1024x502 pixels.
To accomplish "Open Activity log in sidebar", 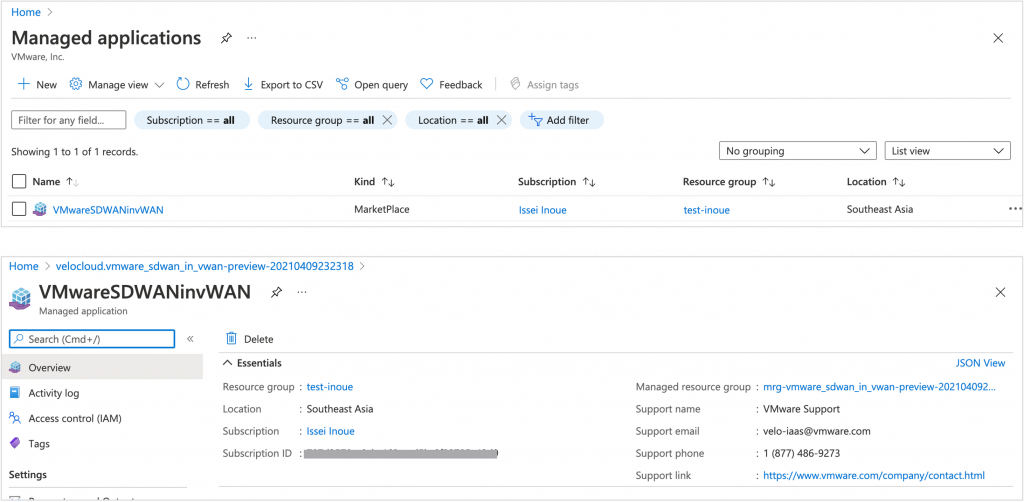I will point(53,393).
